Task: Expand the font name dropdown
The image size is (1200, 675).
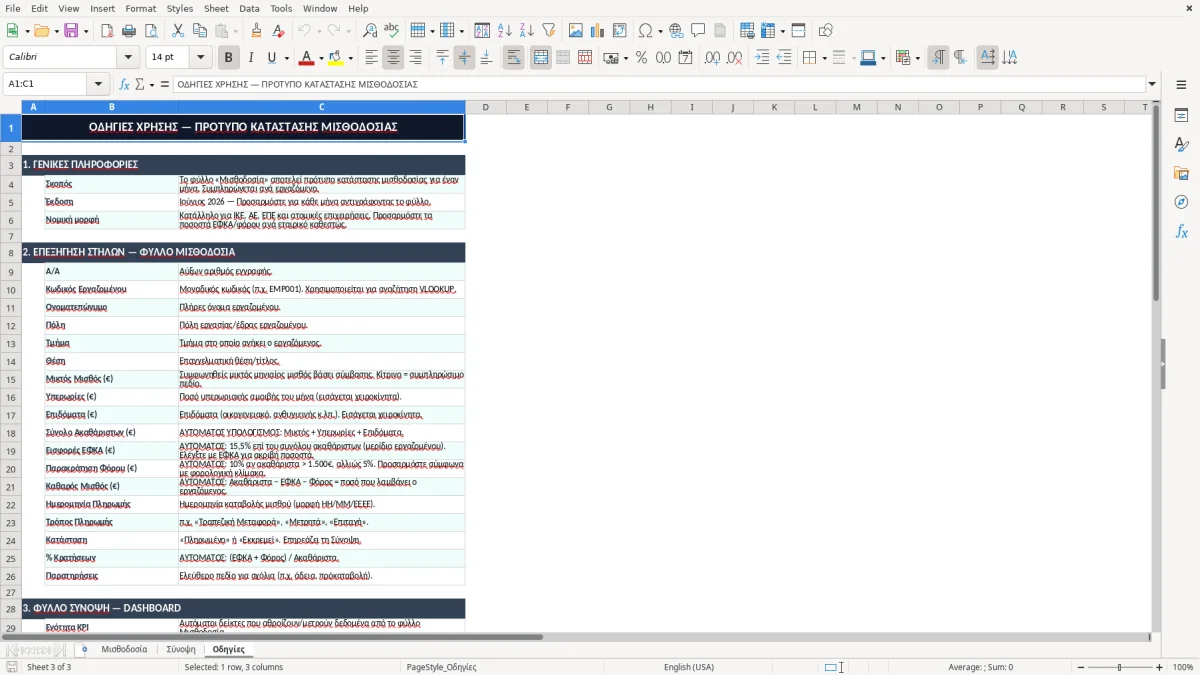Action: coord(131,58)
